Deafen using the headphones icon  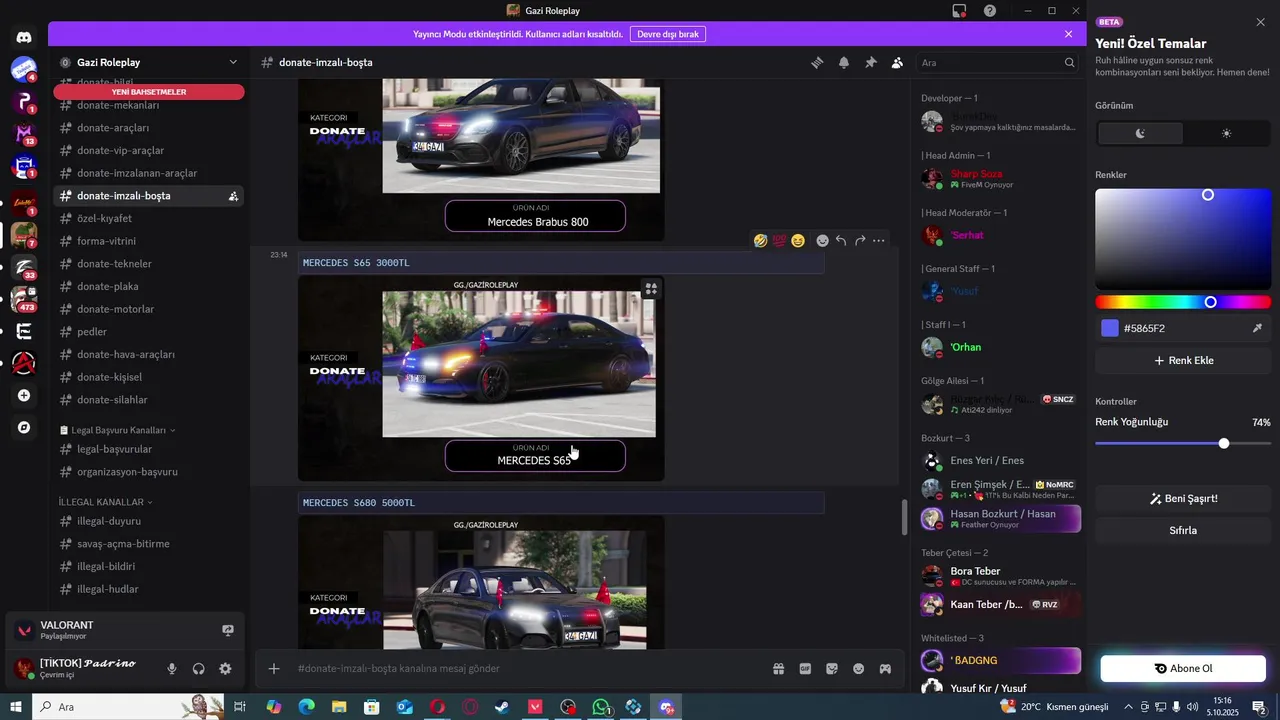(x=199, y=669)
